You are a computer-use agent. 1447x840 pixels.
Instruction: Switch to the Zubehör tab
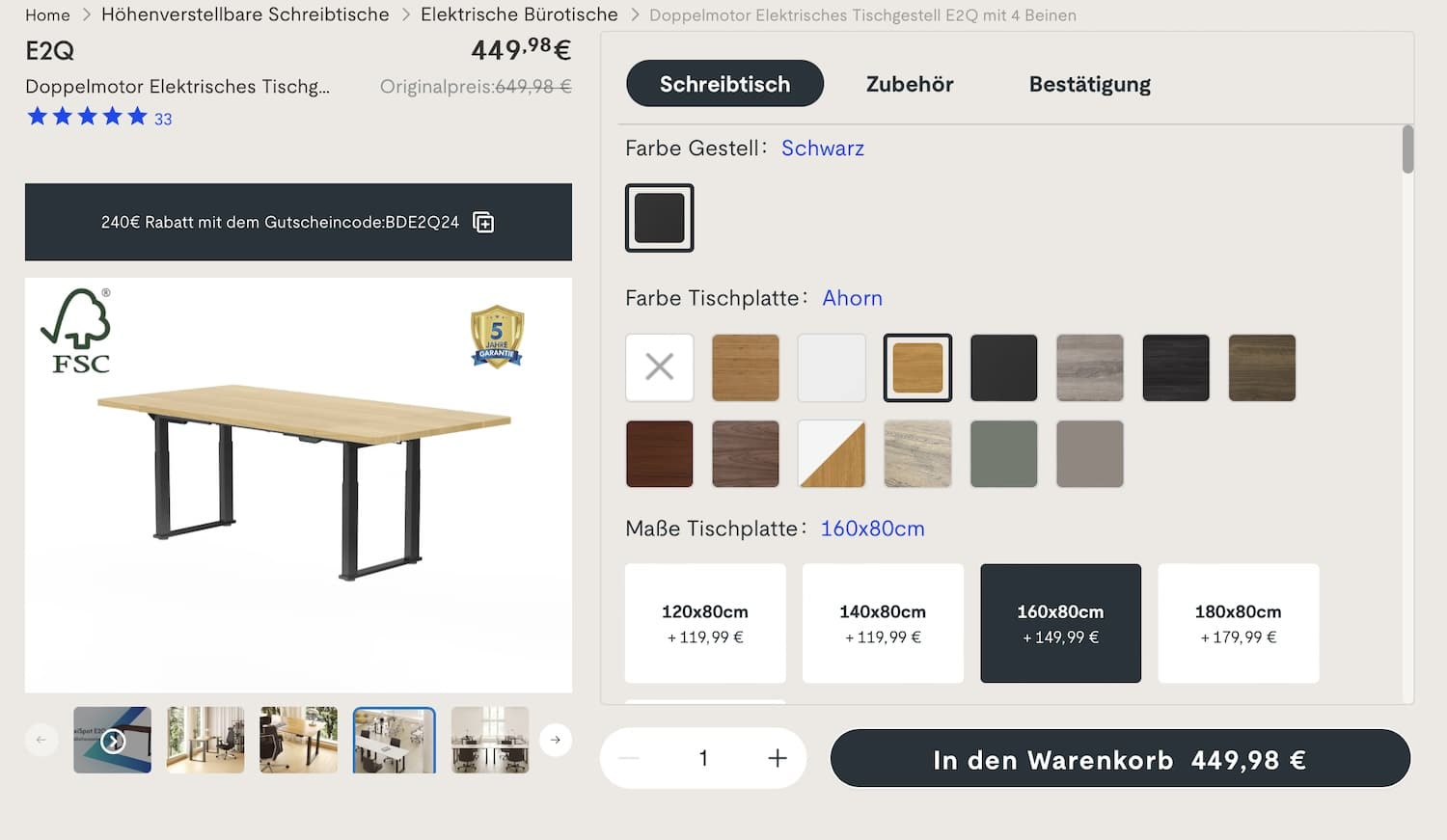(910, 84)
